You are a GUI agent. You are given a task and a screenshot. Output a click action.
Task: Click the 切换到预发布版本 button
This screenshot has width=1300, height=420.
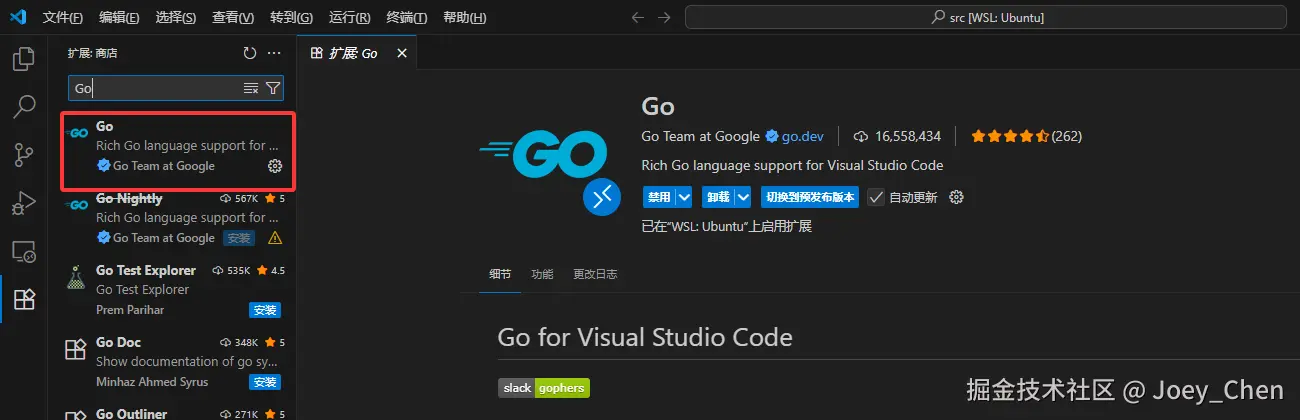click(810, 197)
